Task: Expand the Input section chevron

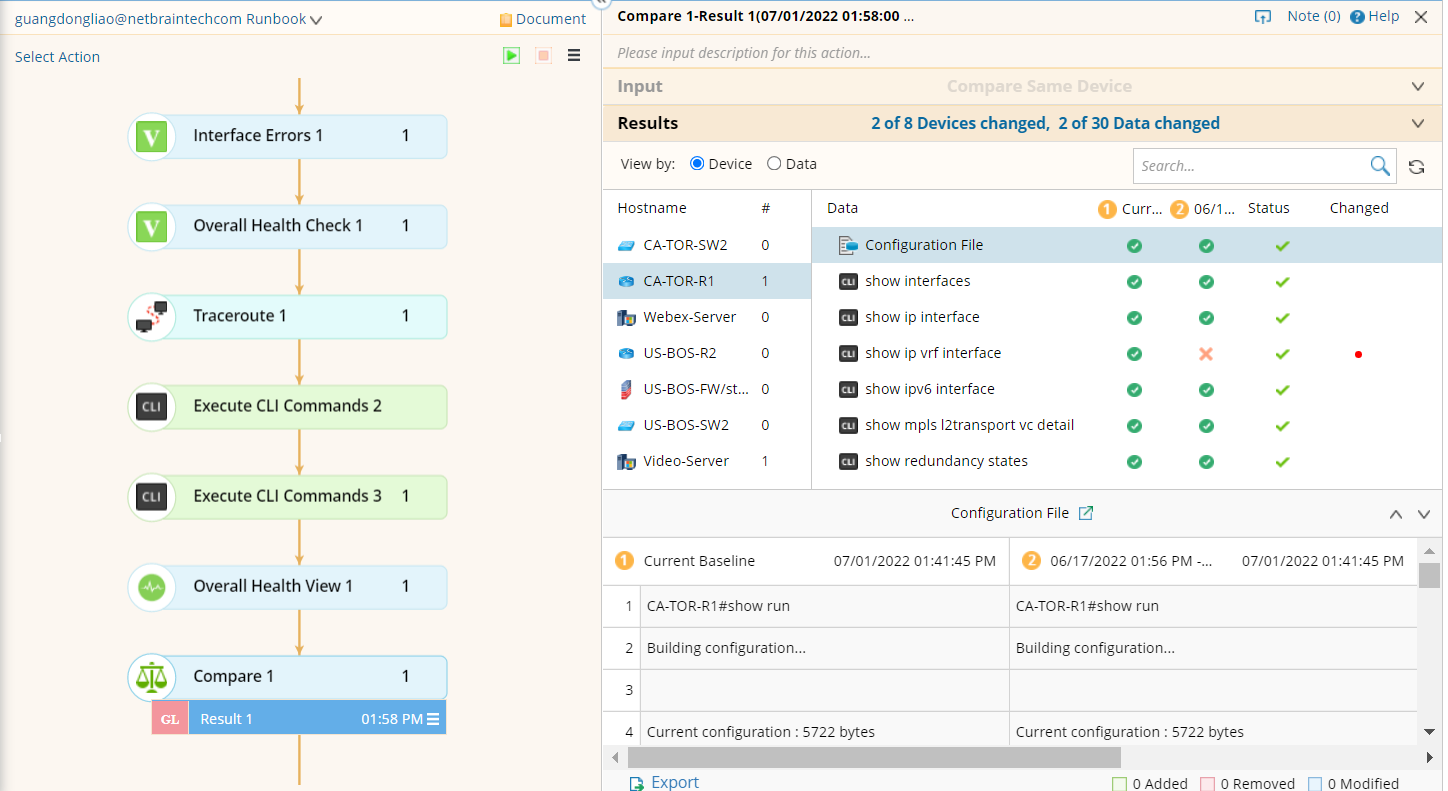Action: (1417, 87)
